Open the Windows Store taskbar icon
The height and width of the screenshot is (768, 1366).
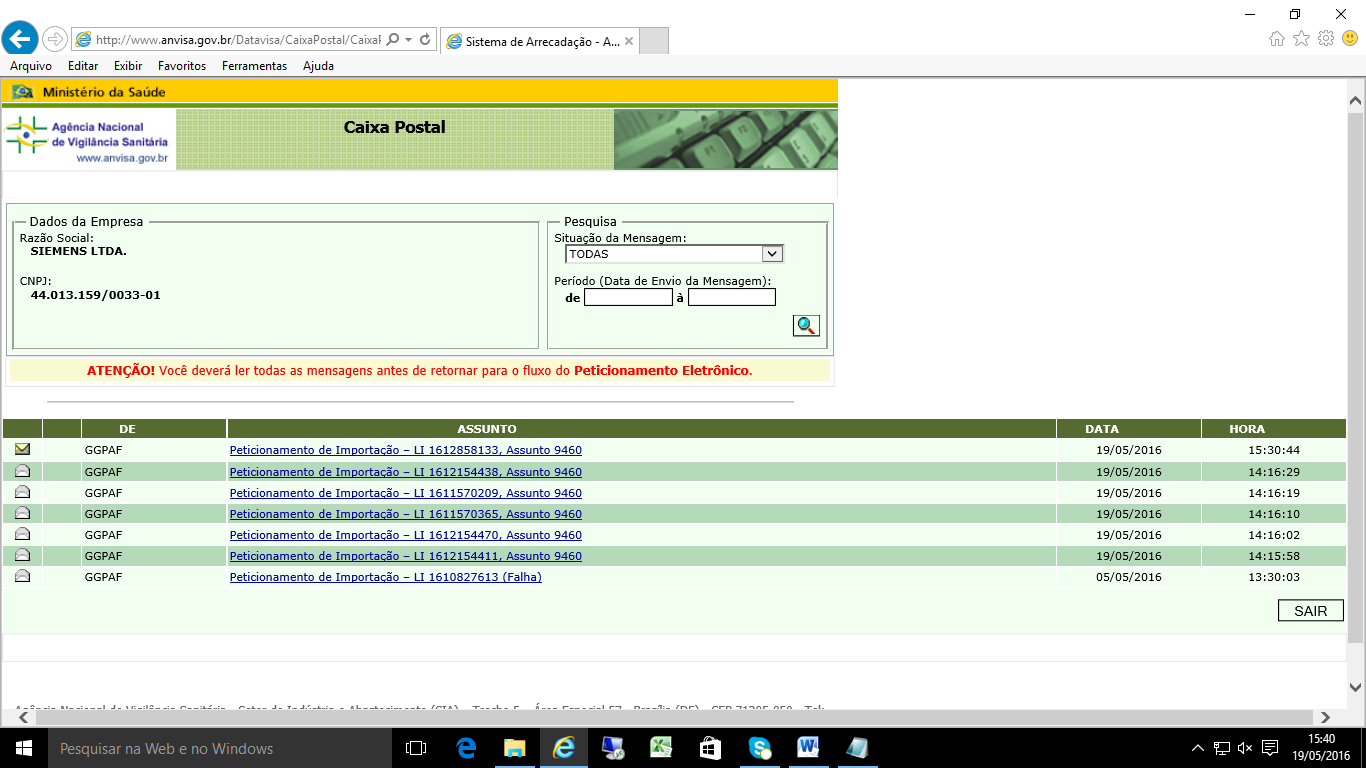pos(710,748)
